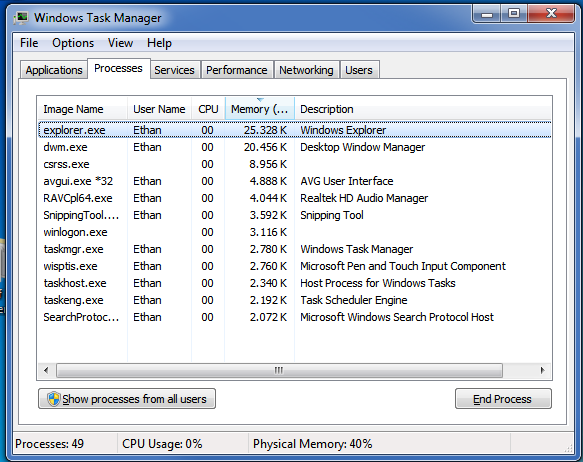The width and height of the screenshot is (583, 462).
Task: Click the shield icon on Show processes button
Action: coord(54,399)
